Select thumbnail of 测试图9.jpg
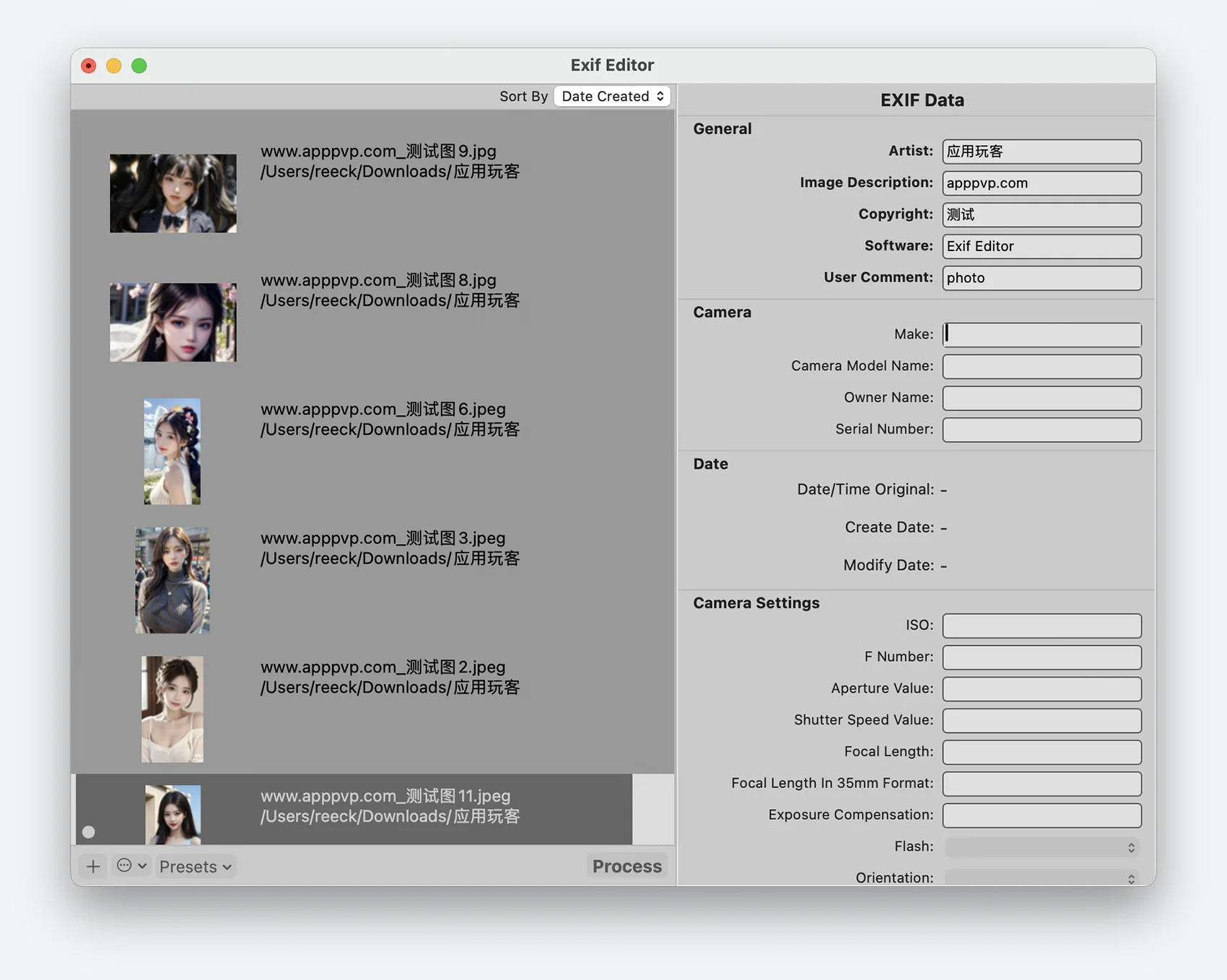This screenshot has height=980, width=1227. pyautogui.click(x=173, y=193)
